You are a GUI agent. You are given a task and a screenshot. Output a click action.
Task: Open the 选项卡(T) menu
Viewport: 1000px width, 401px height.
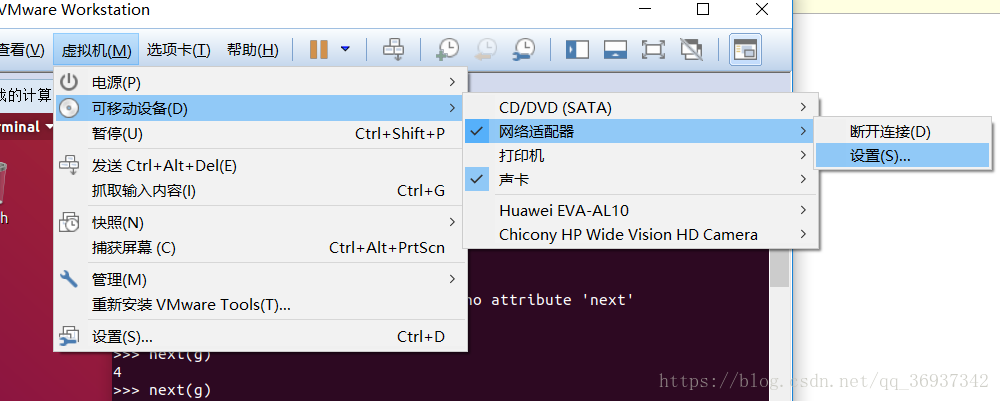click(x=179, y=50)
